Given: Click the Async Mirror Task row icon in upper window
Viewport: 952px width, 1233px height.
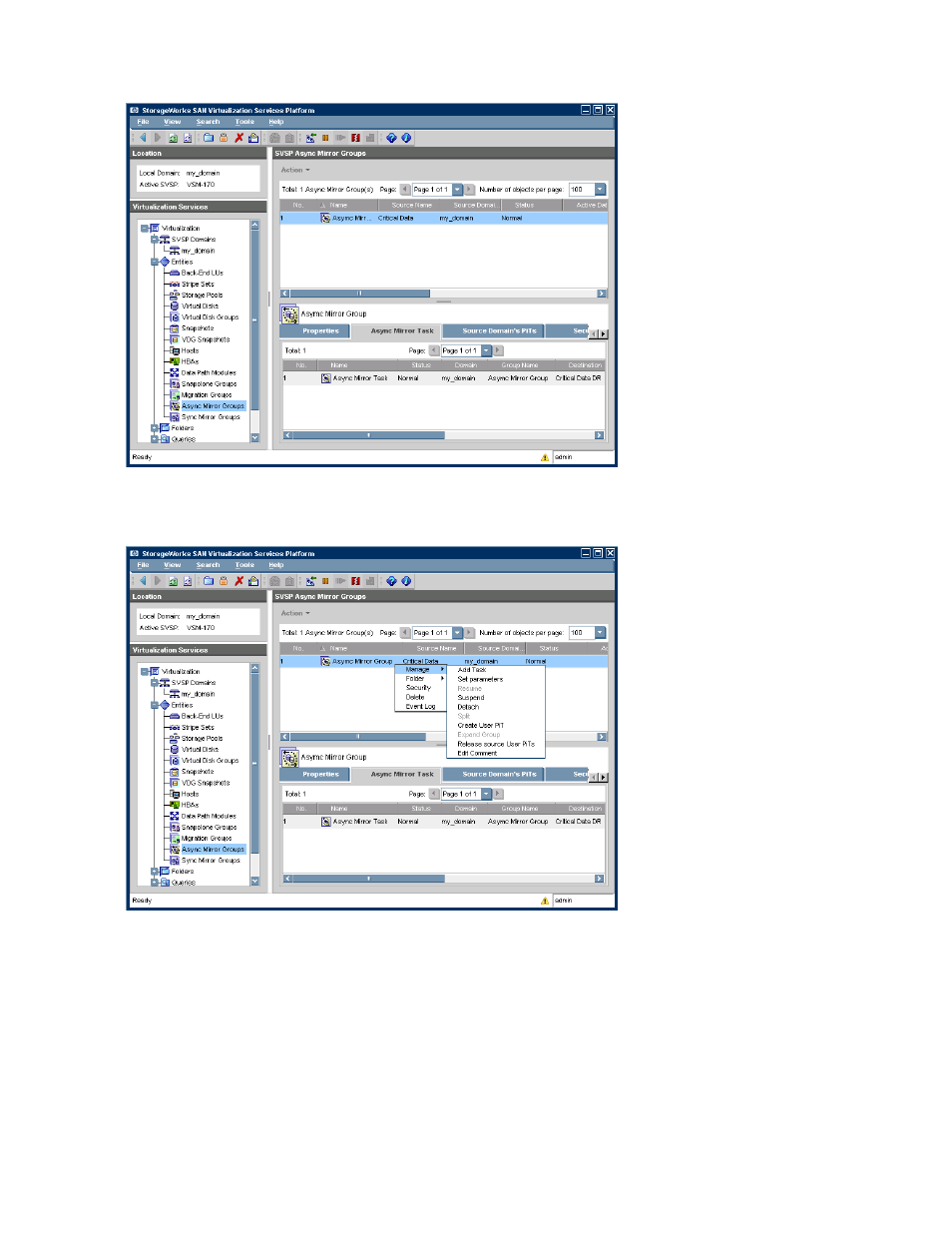Looking at the screenshot, I should (325, 378).
